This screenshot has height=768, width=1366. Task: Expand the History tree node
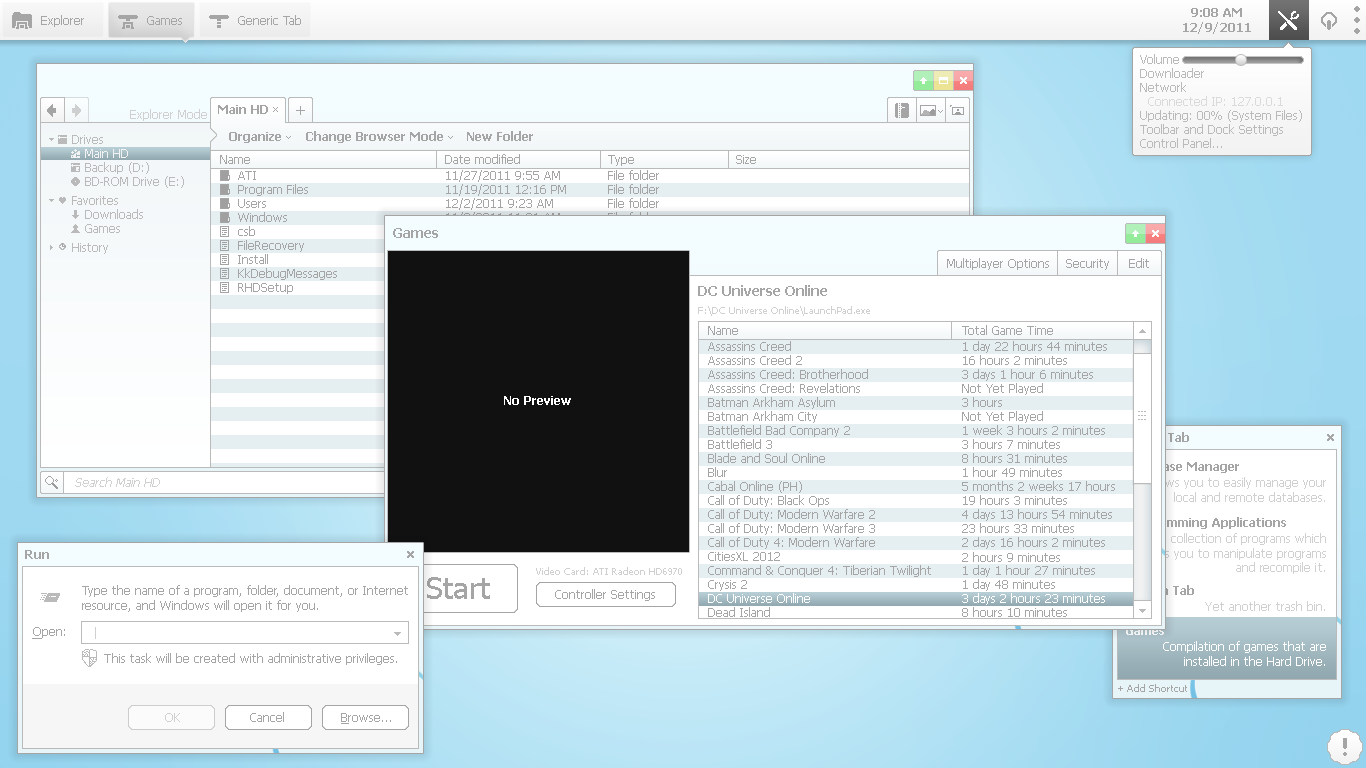tap(51, 247)
